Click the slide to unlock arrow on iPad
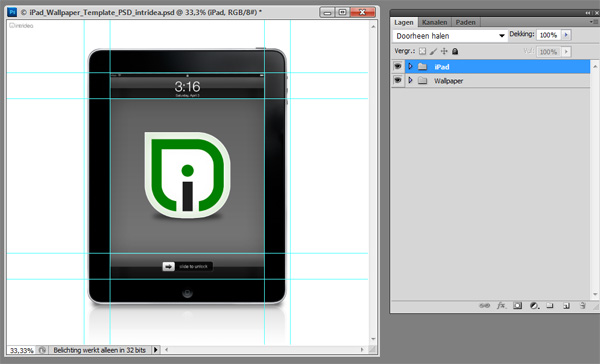The height and width of the screenshot is (364, 600). click(168, 266)
